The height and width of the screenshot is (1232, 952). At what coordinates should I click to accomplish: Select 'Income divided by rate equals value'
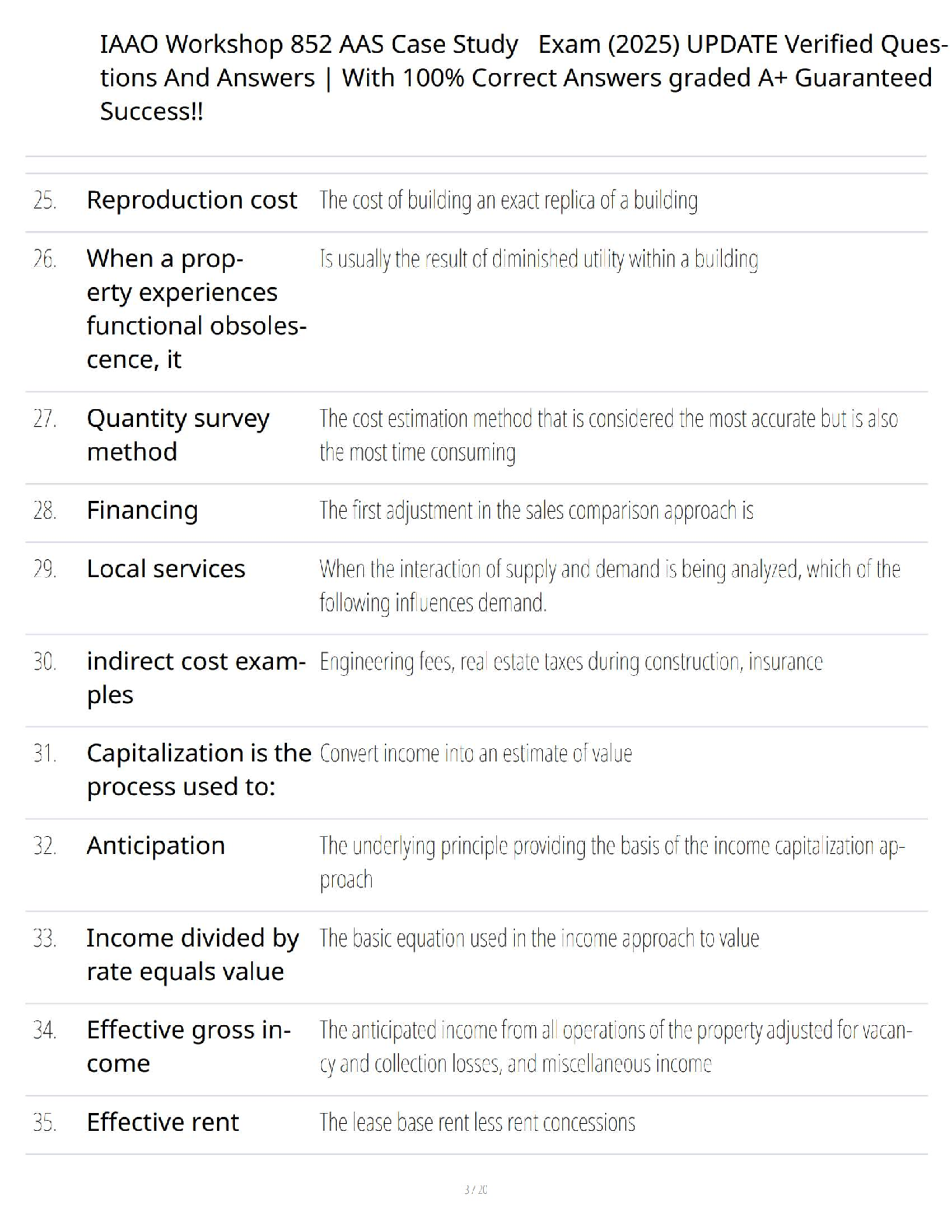(x=192, y=954)
